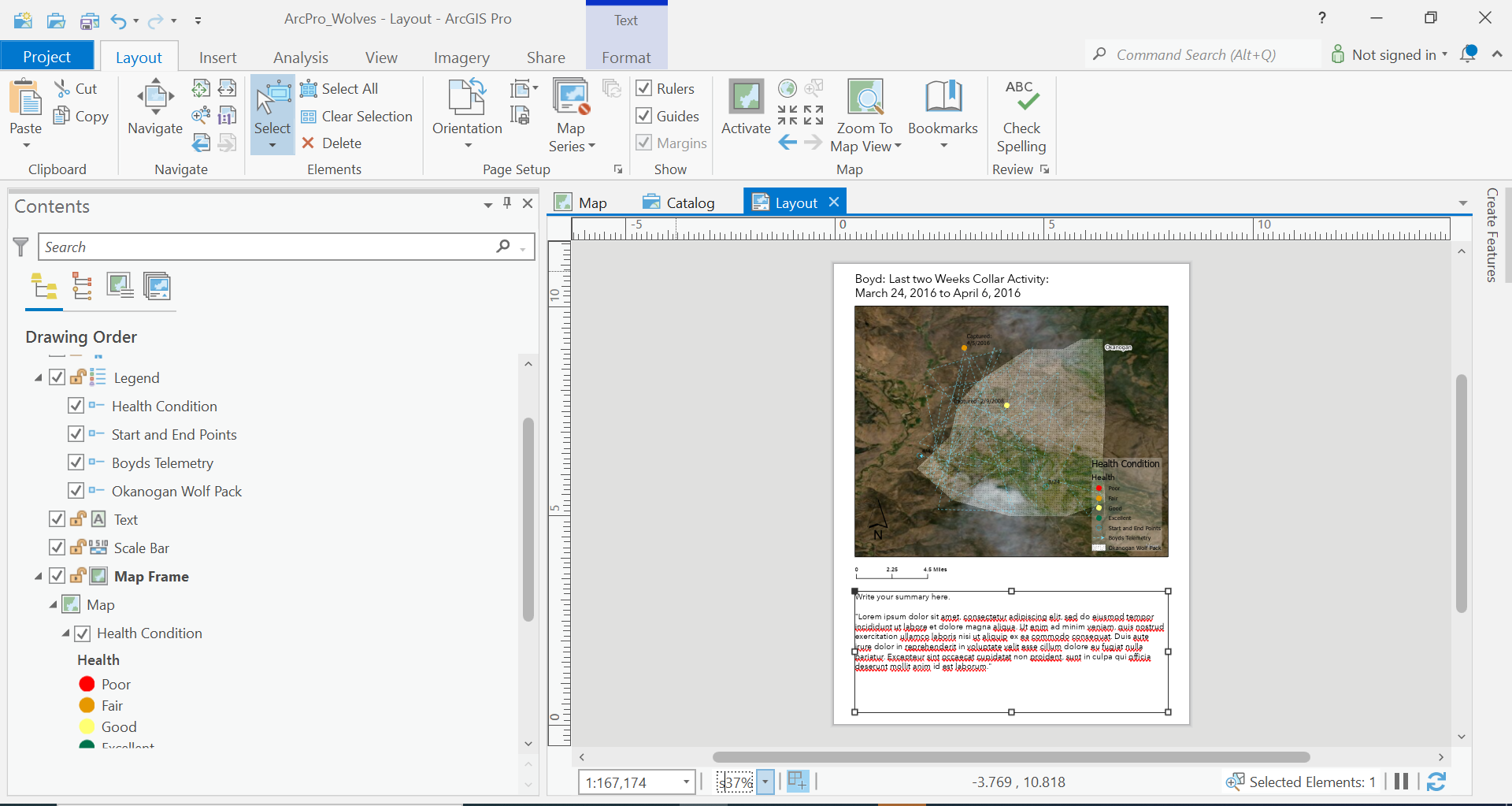Click the Check Spelling icon
The height and width of the screenshot is (806, 1512).
[x=1021, y=96]
